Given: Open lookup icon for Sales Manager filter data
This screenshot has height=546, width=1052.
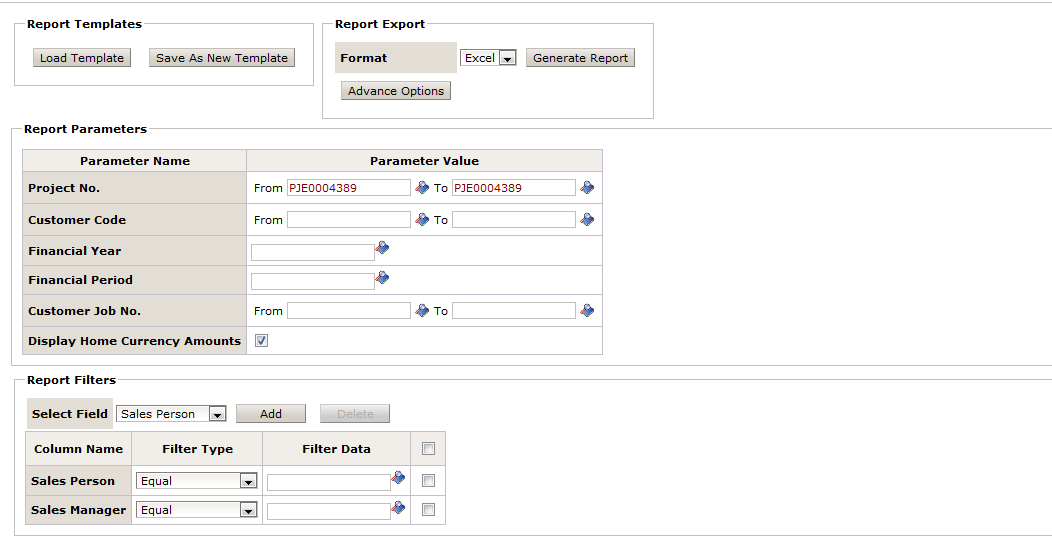Looking at the screenshot, I should tap(399, 507).
